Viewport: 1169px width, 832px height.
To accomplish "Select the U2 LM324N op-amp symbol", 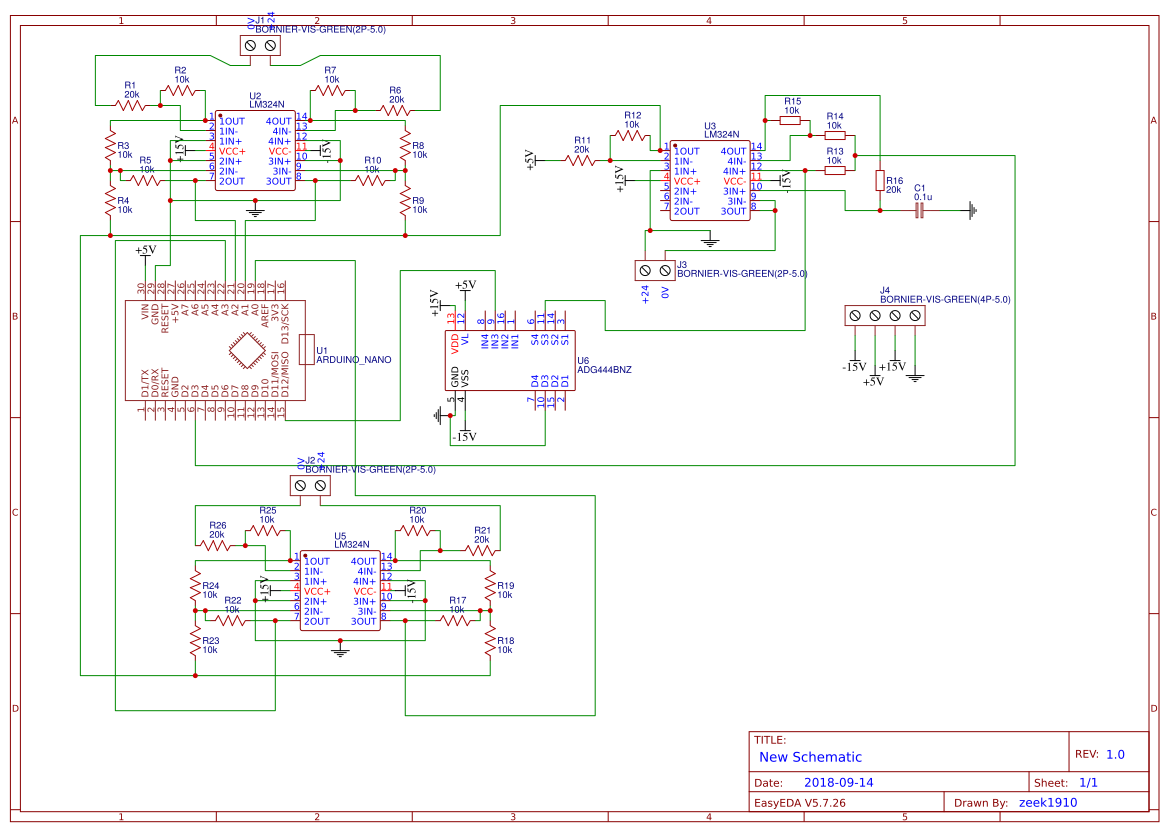I will [x=255, y=150].
